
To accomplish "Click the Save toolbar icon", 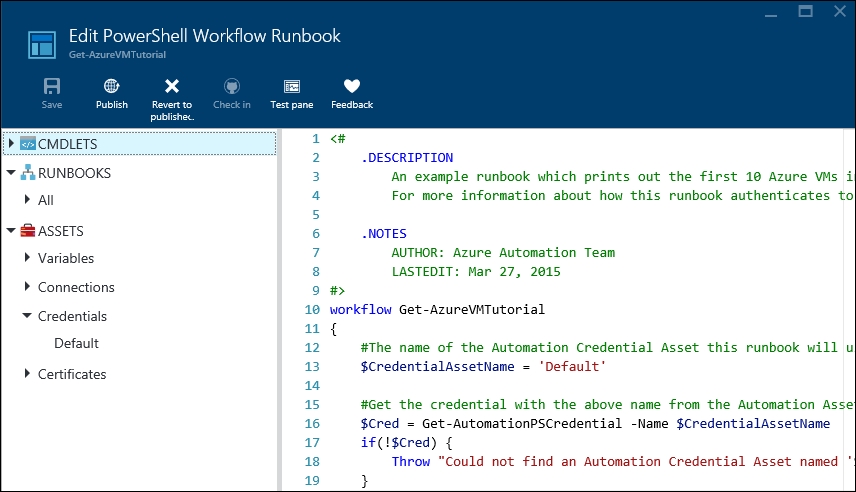I will [52, 86].
